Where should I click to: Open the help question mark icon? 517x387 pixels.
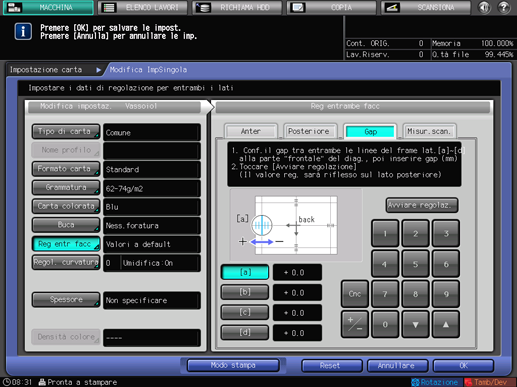[x=504, y=7]
